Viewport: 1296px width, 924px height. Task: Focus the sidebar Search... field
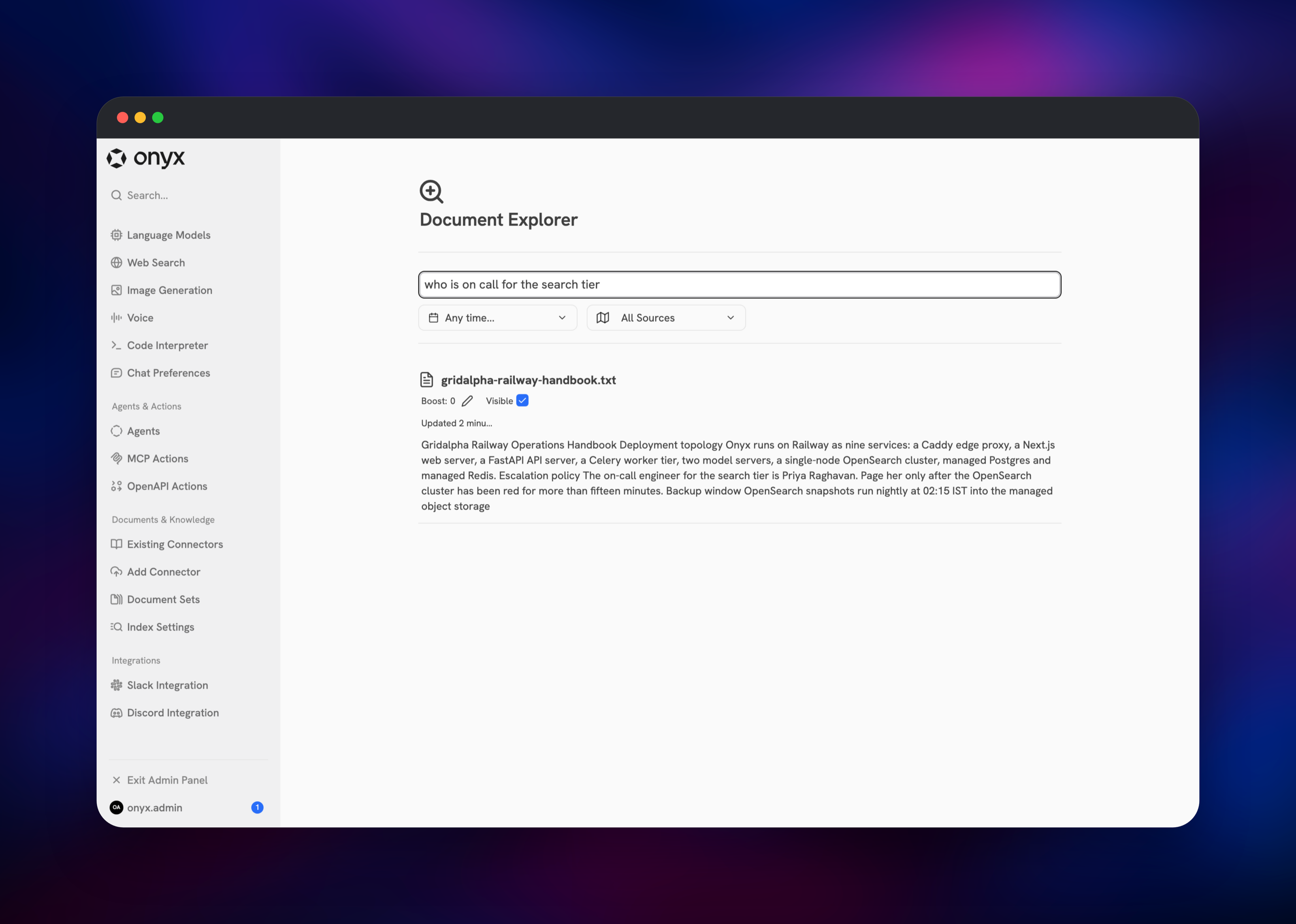[x=188, y=195]
